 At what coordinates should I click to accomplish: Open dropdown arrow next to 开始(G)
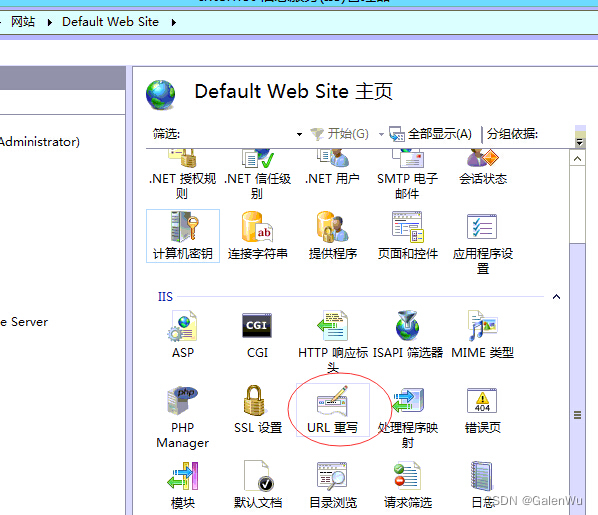[381, 134]
